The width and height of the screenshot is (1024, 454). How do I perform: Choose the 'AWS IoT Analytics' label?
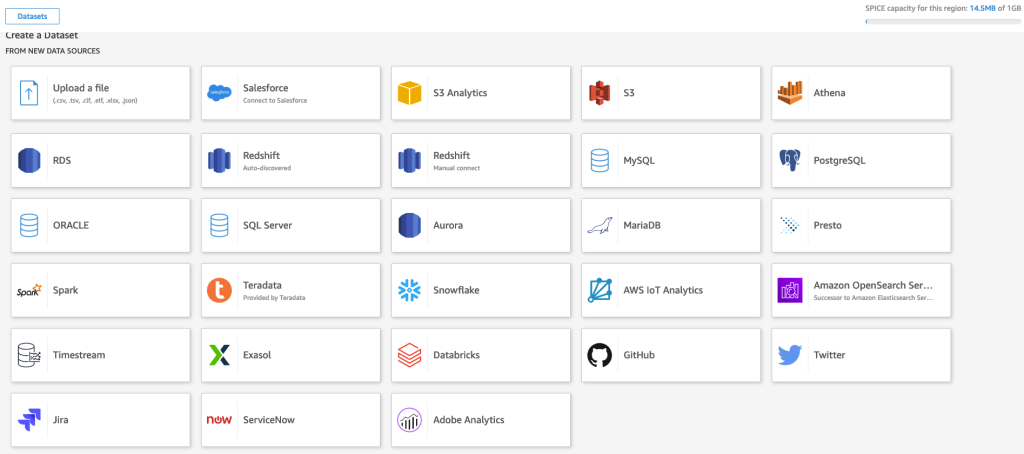click(664, 290)
